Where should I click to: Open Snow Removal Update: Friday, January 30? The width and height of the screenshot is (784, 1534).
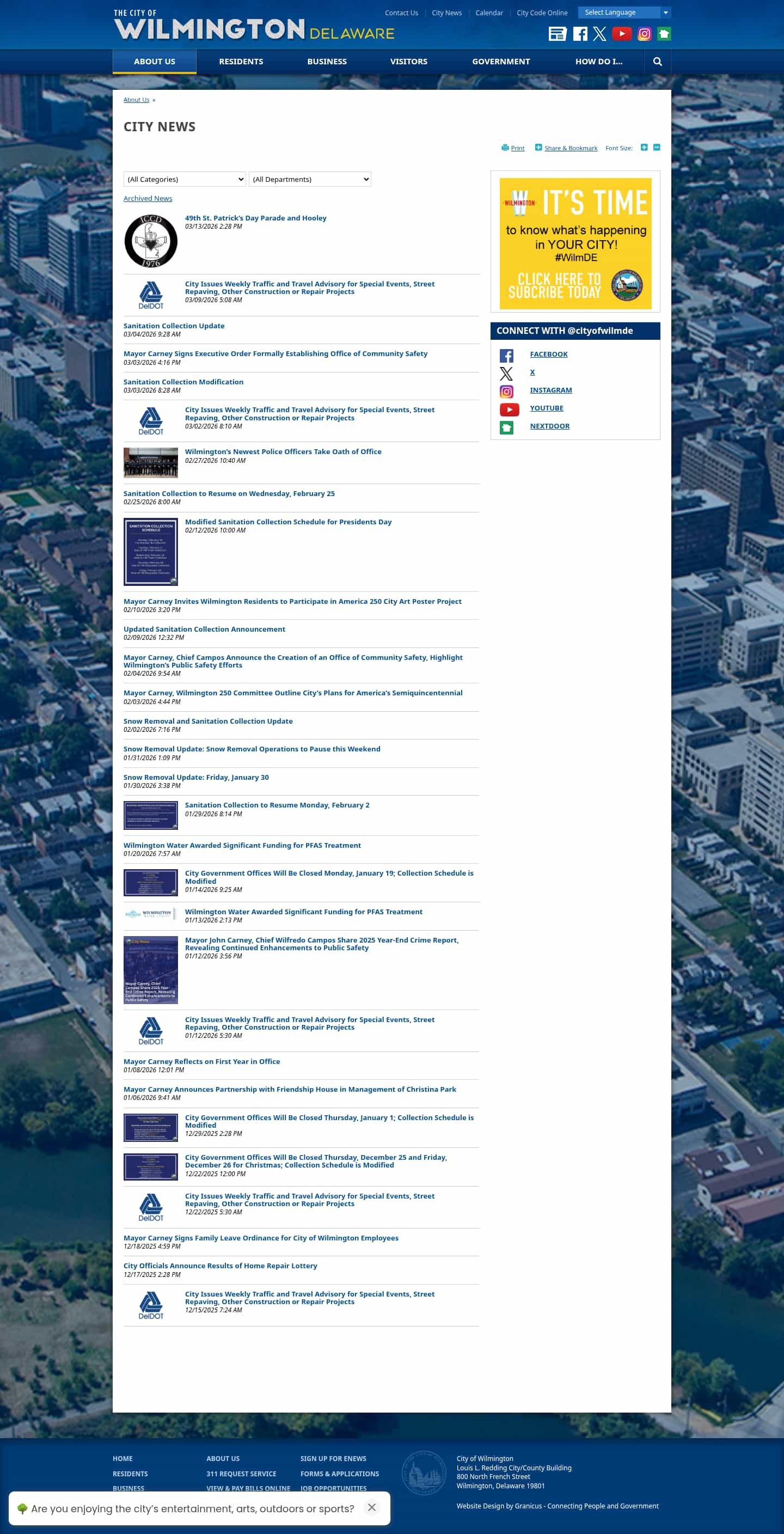(196, 777)
